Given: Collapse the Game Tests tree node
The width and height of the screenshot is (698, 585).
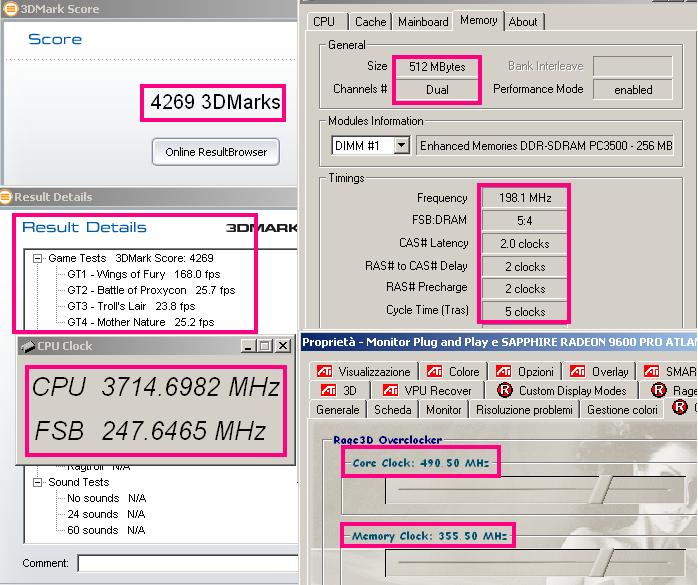Looking at the screenshot, I should click(x=37, y=258).
